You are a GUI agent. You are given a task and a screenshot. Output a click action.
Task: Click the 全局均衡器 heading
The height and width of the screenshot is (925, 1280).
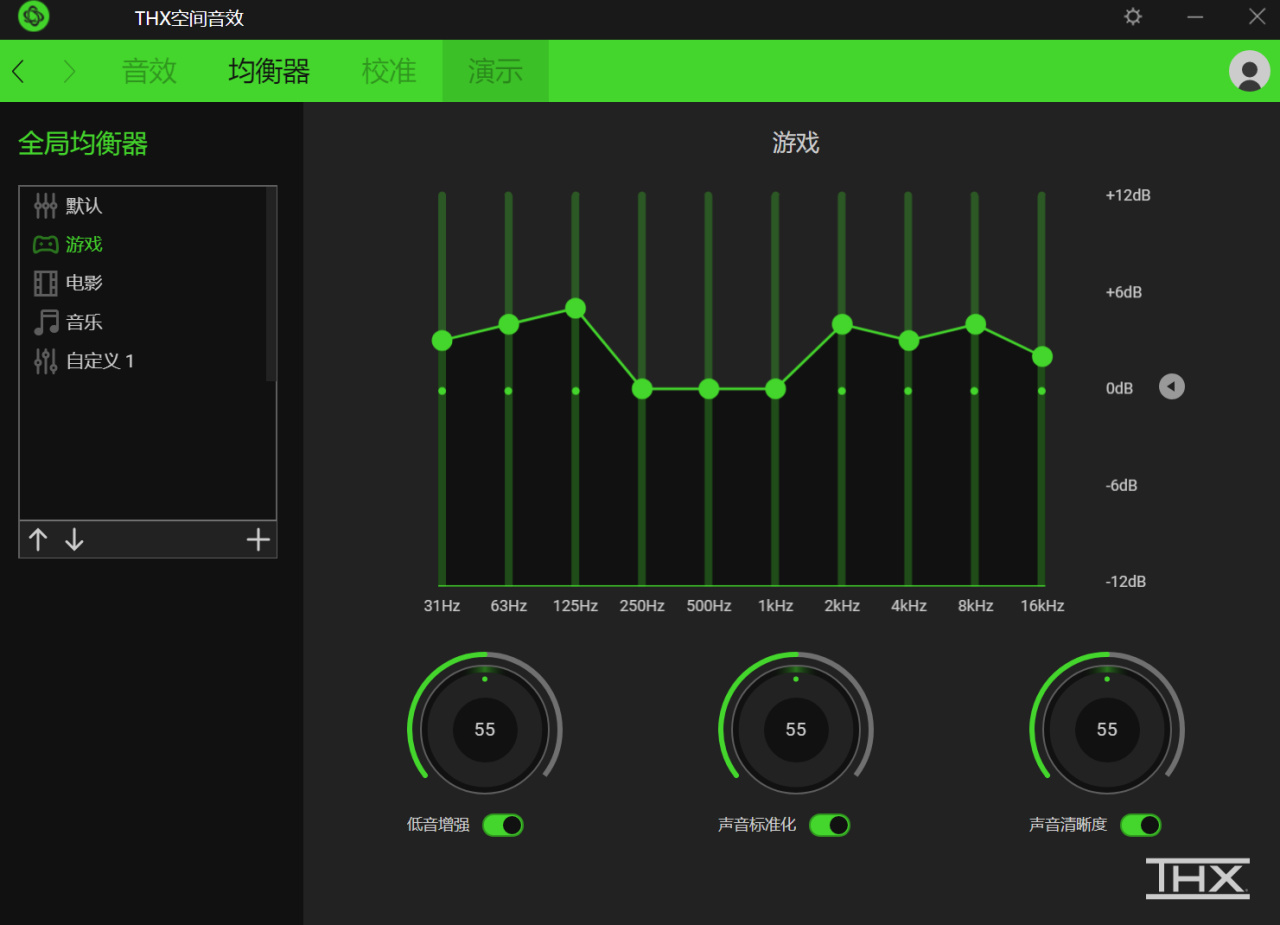point(83,144)
